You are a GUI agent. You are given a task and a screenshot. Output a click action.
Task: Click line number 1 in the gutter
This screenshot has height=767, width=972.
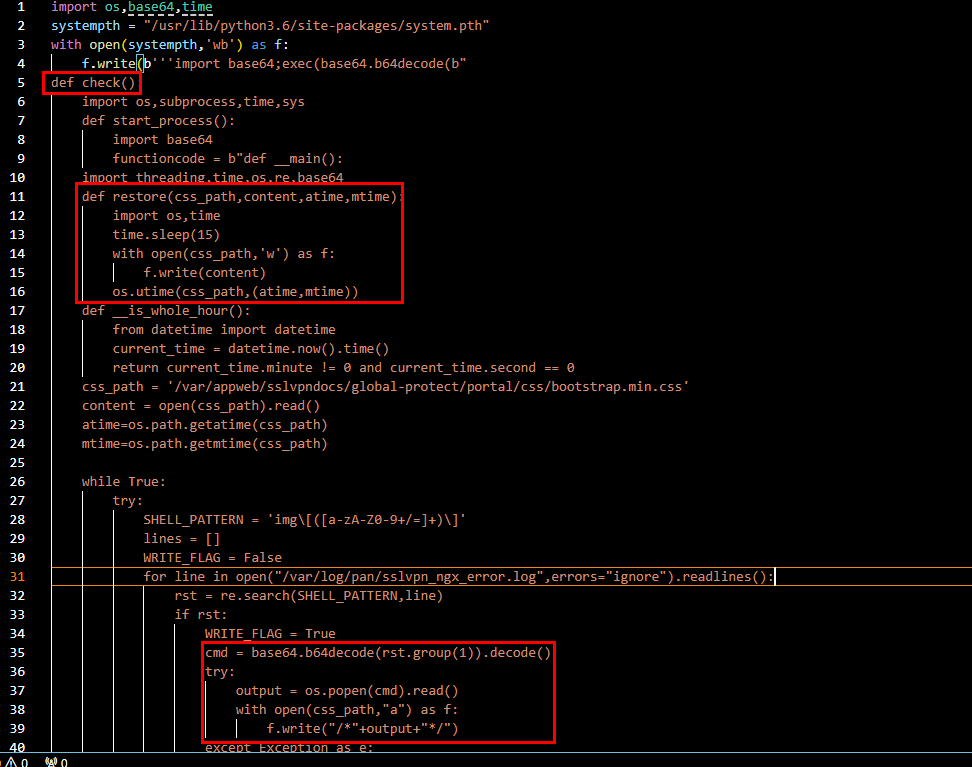pos(21,7)
